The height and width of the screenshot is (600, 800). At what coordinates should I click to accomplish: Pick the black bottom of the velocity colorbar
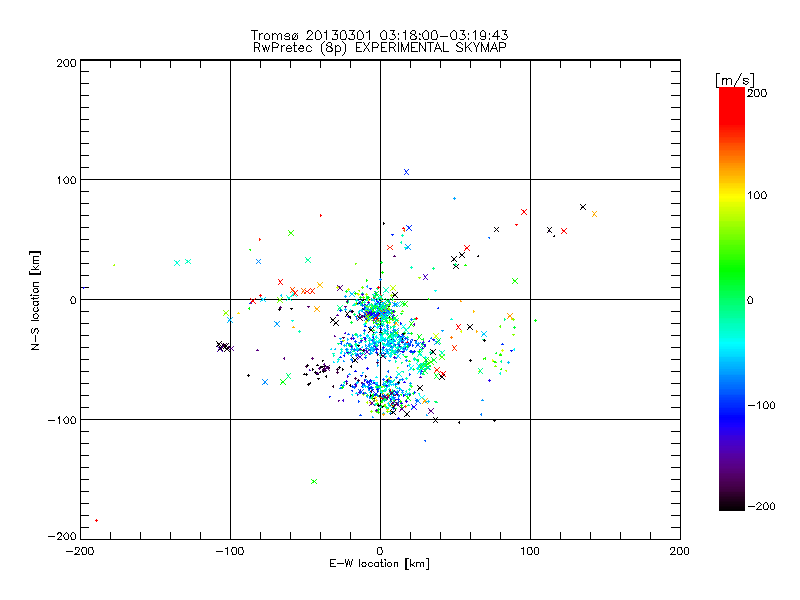pyautogui.click(x=732, y=503)
